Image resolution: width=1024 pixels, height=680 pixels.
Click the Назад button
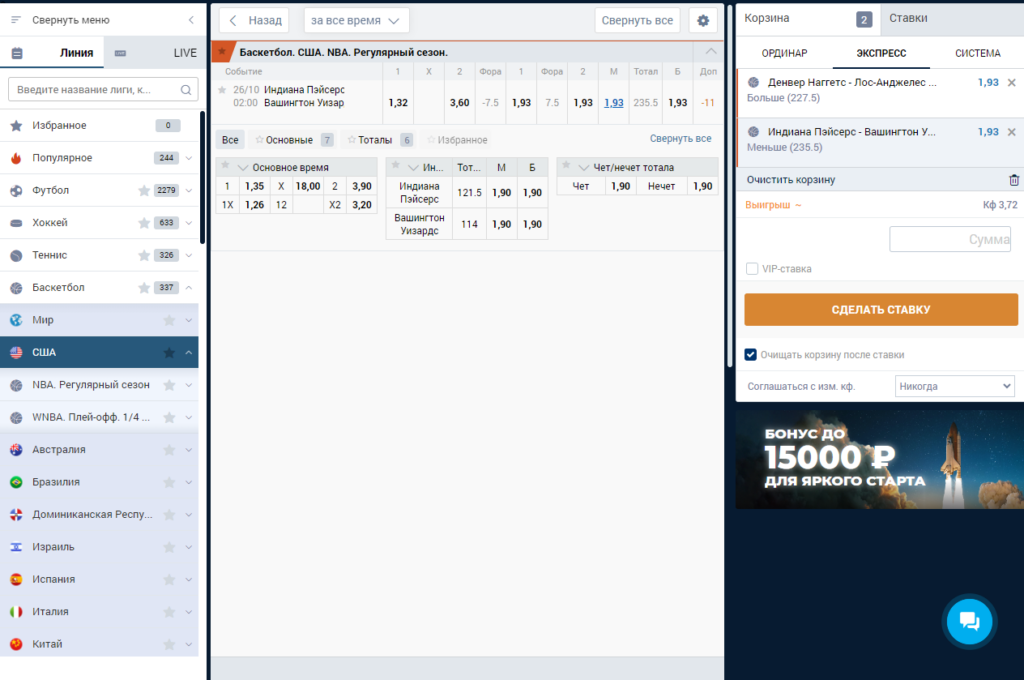click(255, 20)
